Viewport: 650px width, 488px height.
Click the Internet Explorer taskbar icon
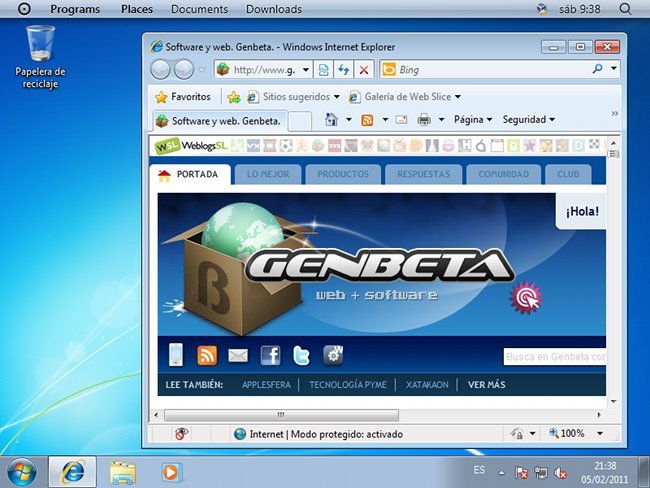(73, 472)
